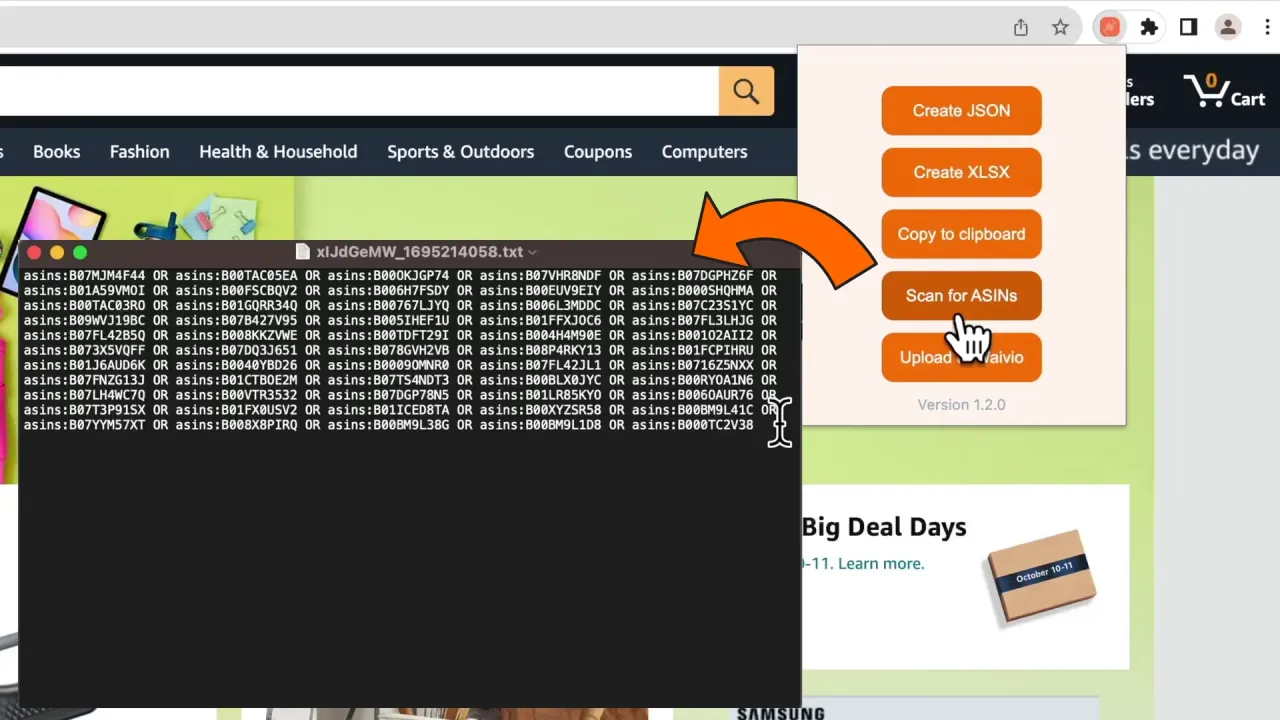Click the Create JSON button

pyautogui.click(x=961, y=110)
